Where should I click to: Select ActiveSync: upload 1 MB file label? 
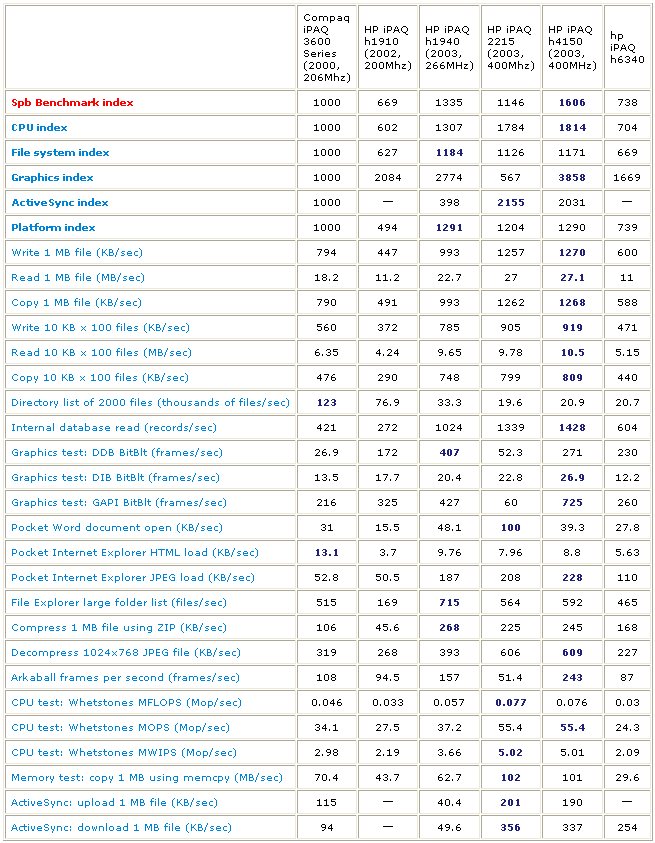[x=115, y=803]
